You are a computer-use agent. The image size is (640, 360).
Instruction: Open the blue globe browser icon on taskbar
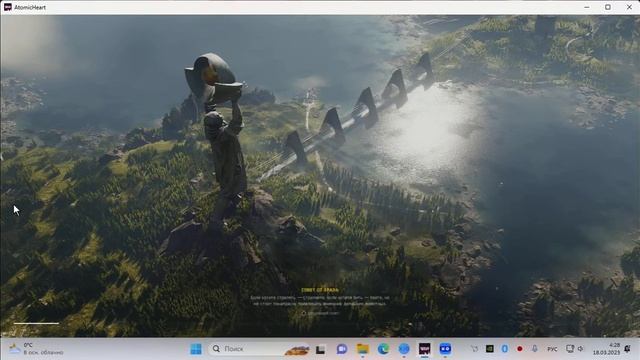click(x=404, y=349)
